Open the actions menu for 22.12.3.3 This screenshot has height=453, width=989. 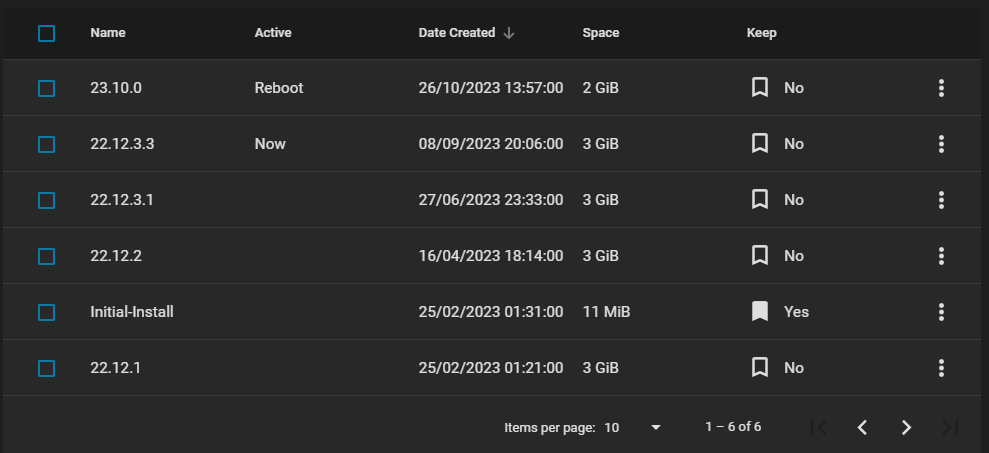pyautogui.click(x=941, y=144)
